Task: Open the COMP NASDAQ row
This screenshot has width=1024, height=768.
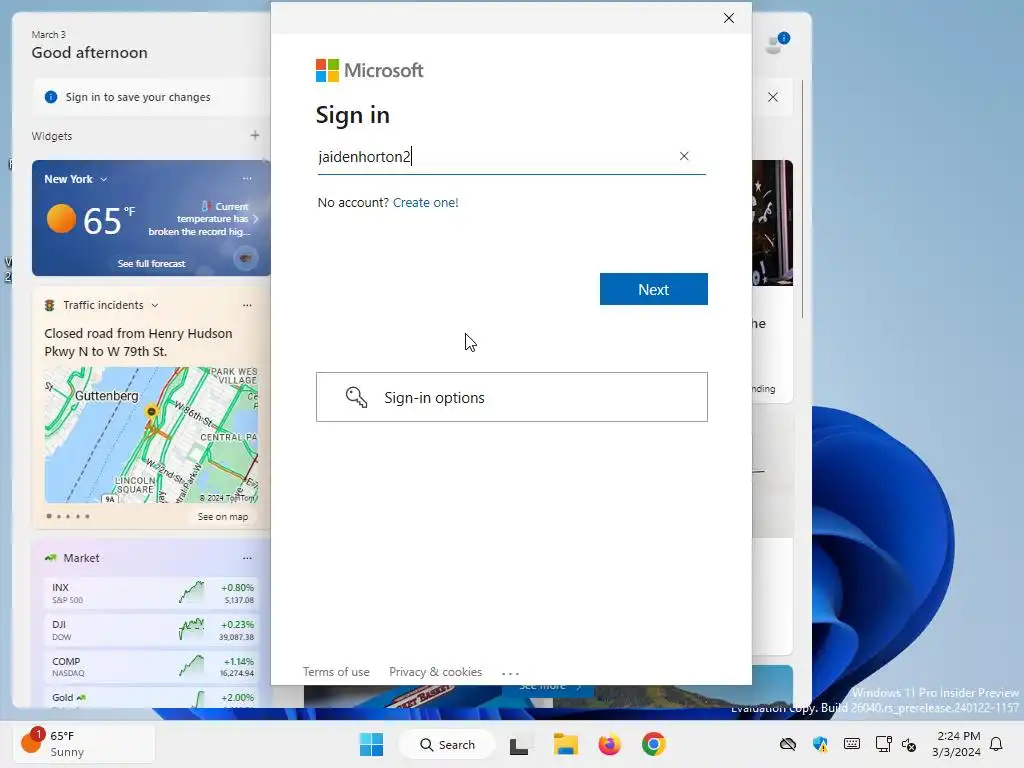Action: (x=152, y=667)
